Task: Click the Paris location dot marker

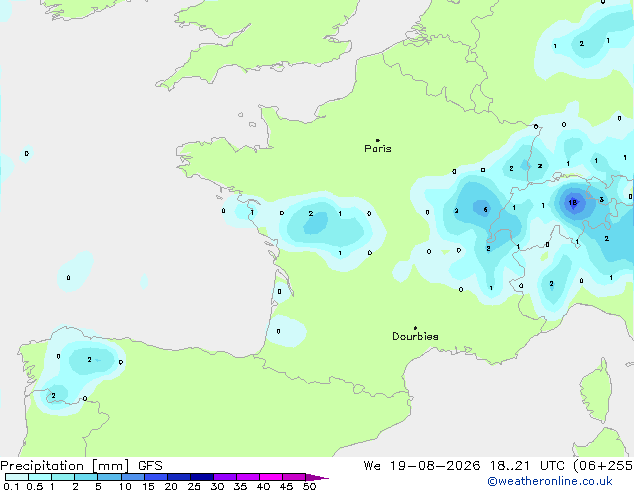Action: click(378, 140)
